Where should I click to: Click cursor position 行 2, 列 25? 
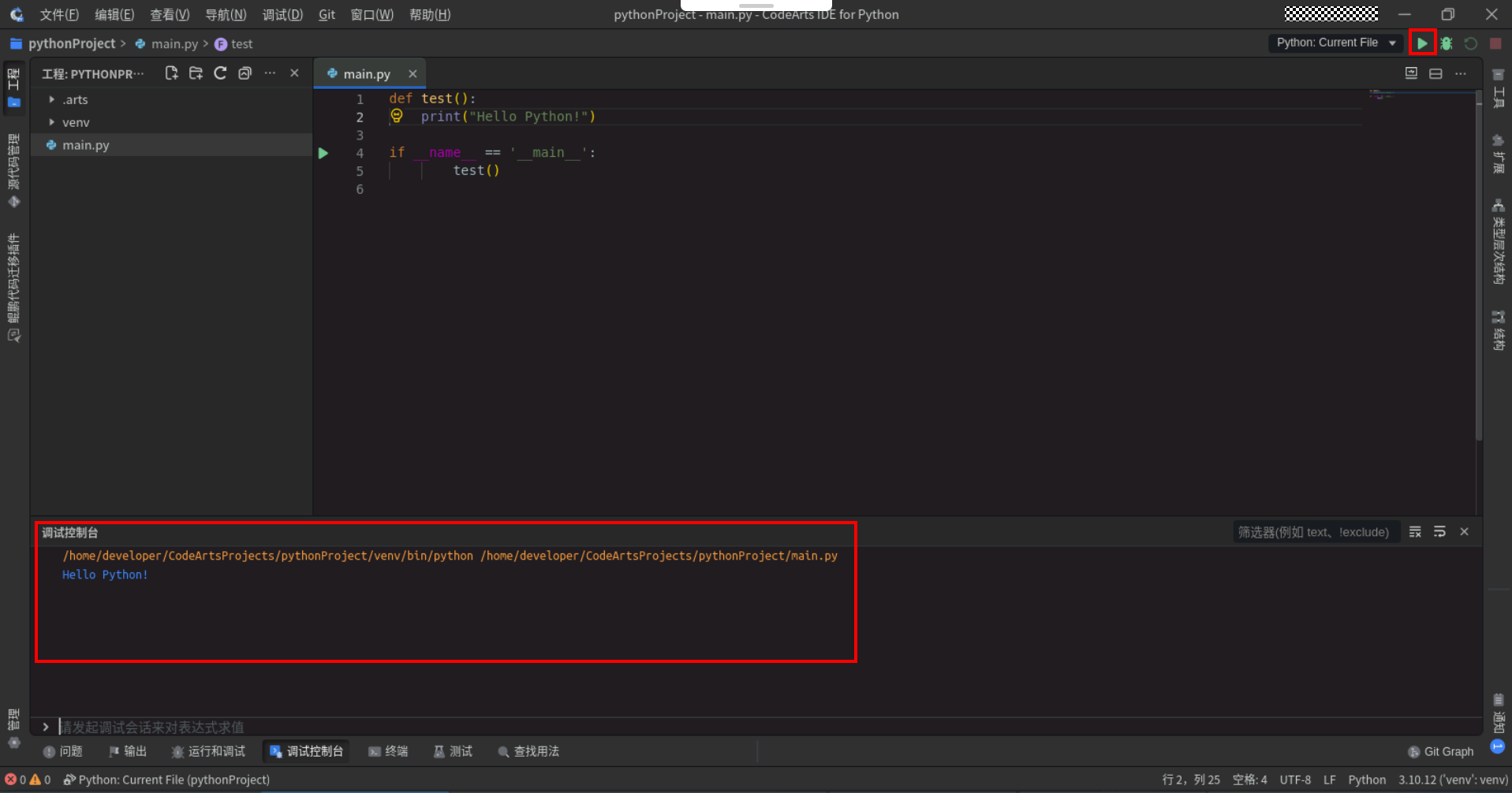(1191, 780)
